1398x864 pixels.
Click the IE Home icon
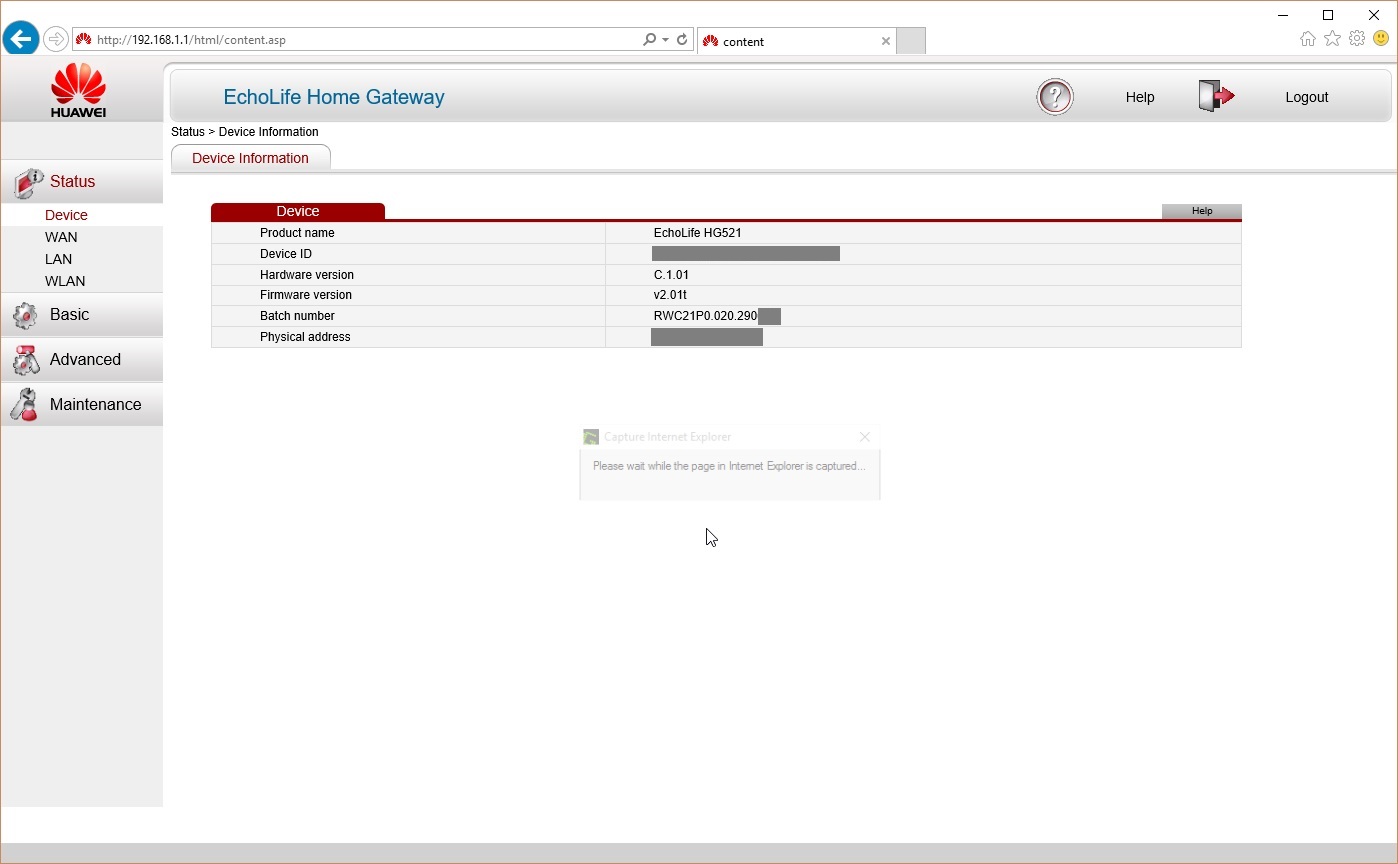pos(1308,39)
